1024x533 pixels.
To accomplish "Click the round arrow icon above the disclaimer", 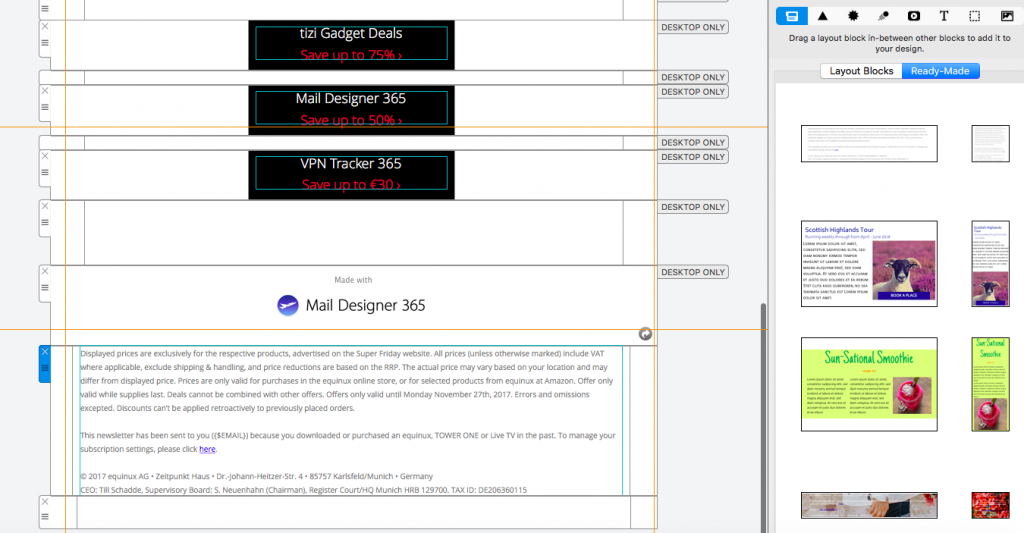I will [x=645, y=334].
